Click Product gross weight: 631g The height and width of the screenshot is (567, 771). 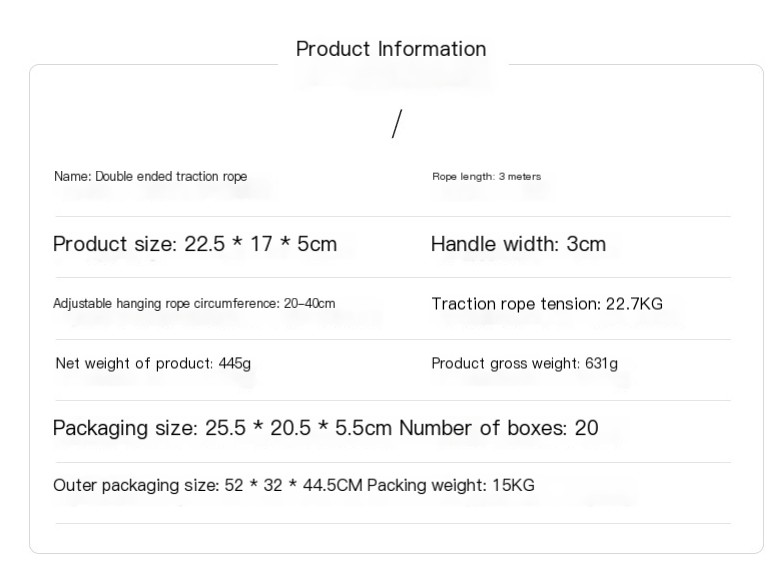(x=525, y=363)
